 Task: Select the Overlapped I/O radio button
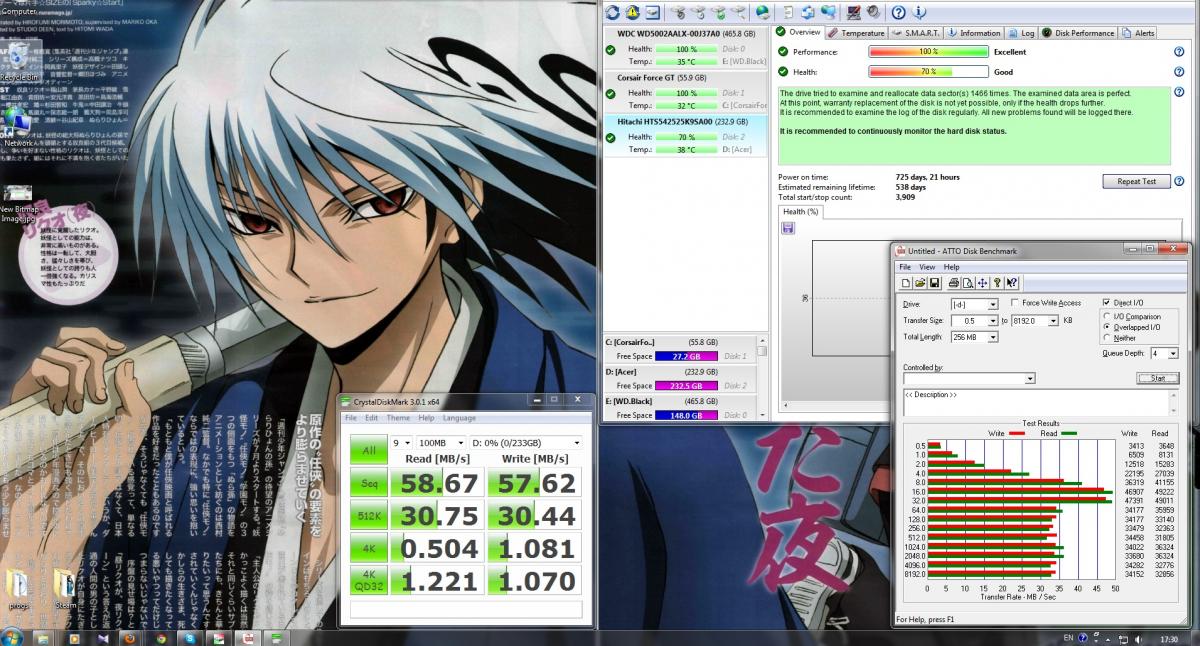pos(1106,327)
